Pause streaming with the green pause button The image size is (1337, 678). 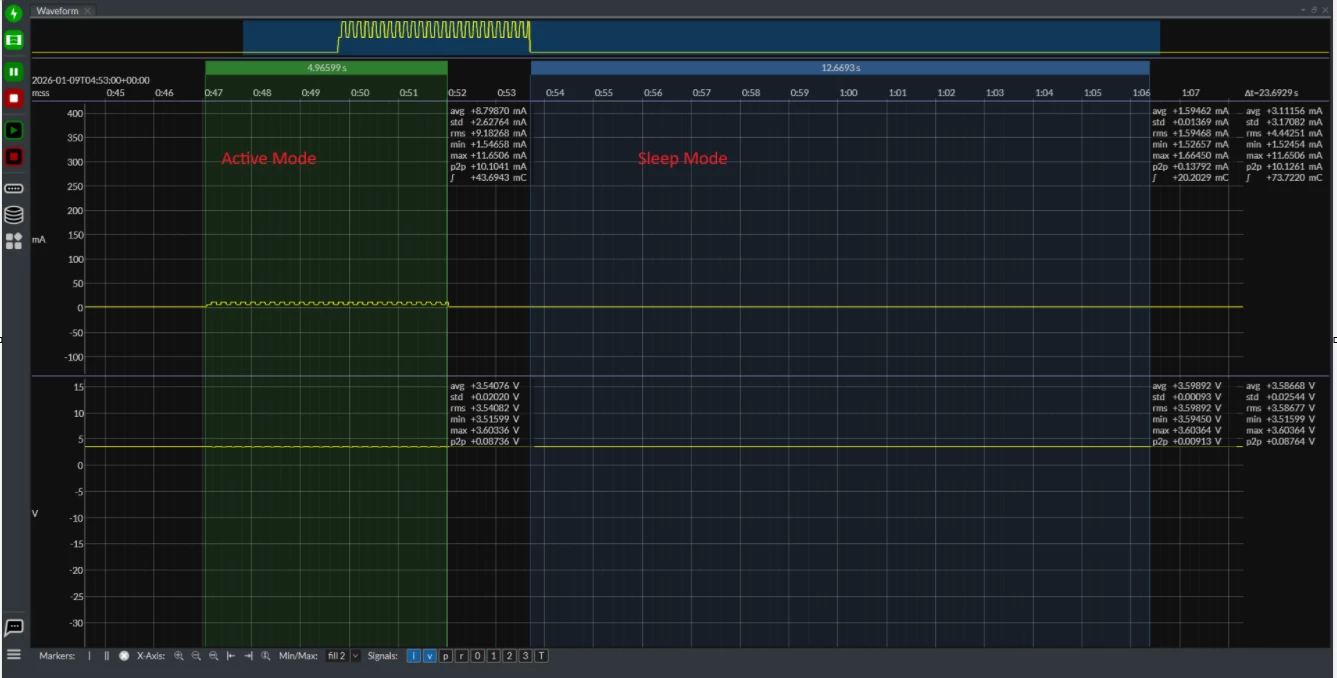pos(14,72)
